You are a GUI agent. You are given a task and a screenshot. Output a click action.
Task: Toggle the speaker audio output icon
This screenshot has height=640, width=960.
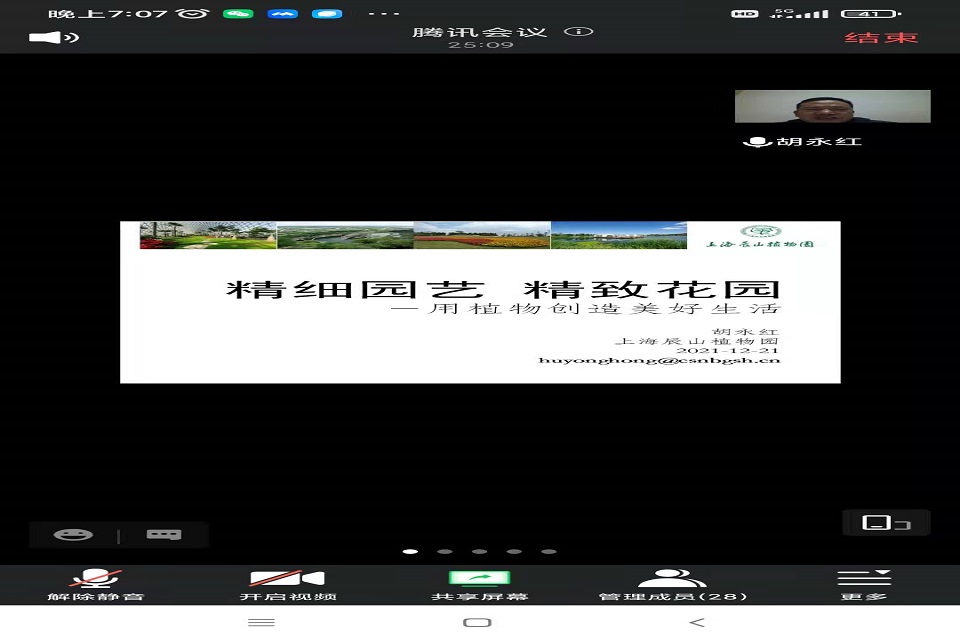pos(53,38)
